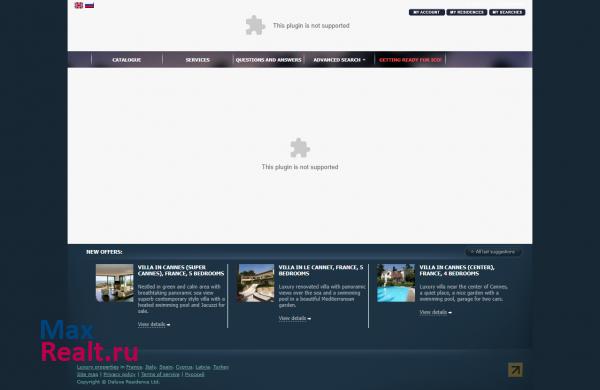This screenshot has width=600, height=390.
Task: Open the Le Cannet villa thumbnail
Action: (x=256, y=283)
